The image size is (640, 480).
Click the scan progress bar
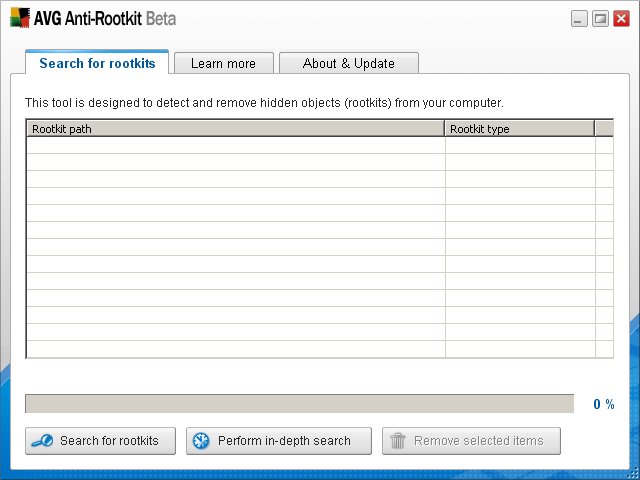point(300,404)
